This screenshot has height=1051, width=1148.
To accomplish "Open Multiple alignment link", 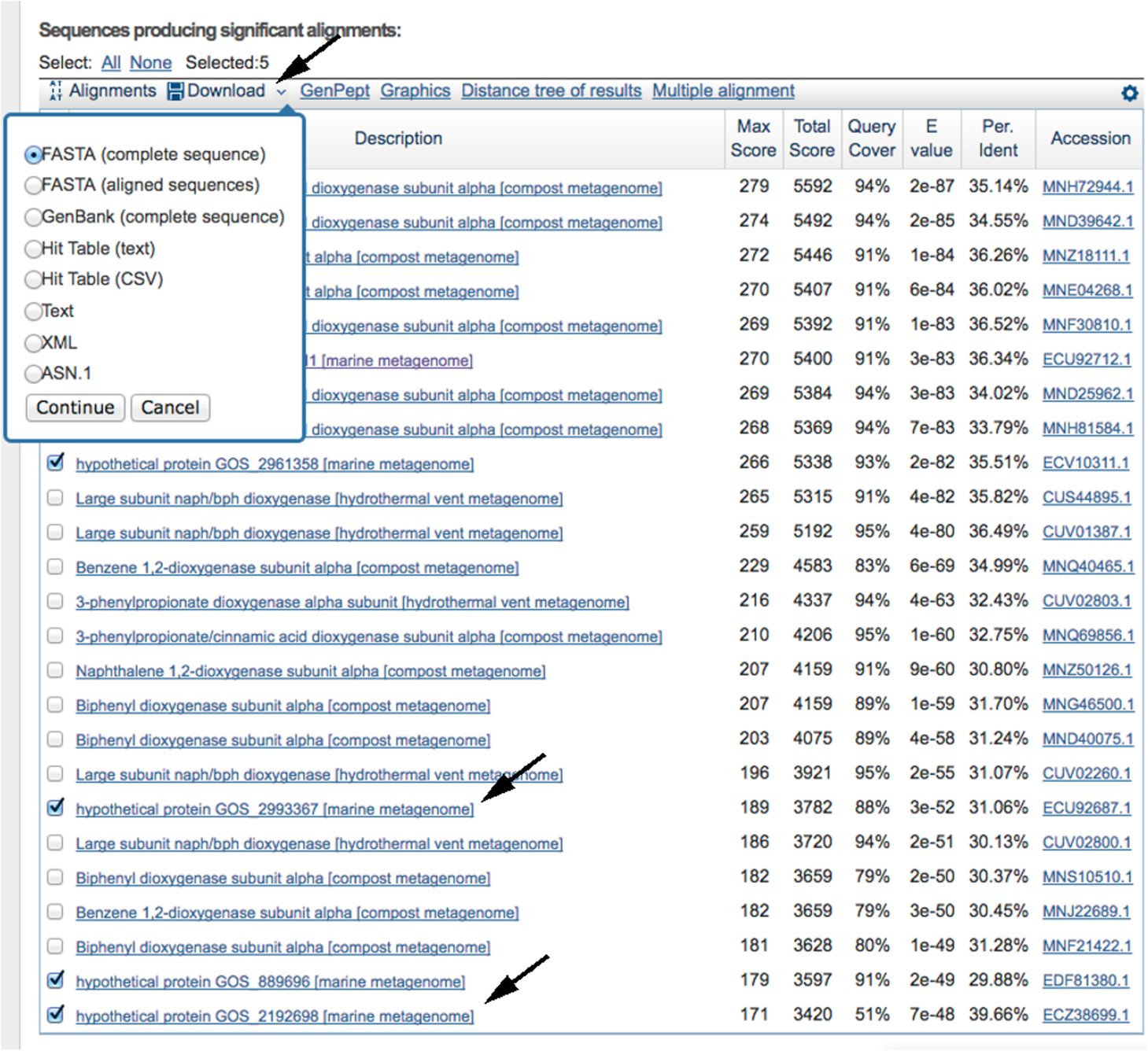I will (724, 91).
